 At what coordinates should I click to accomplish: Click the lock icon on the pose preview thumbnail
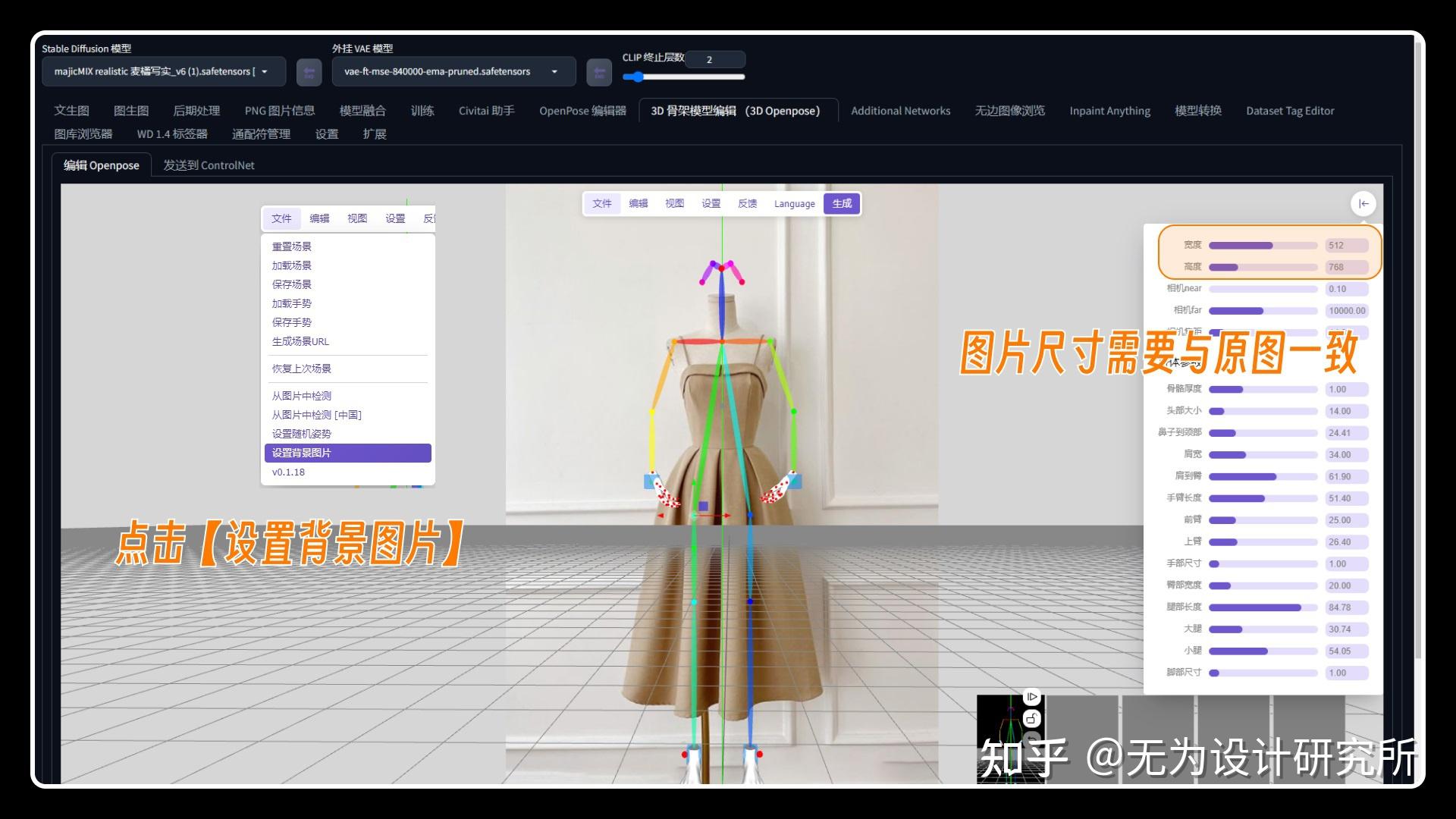[x=1031, y=718]
